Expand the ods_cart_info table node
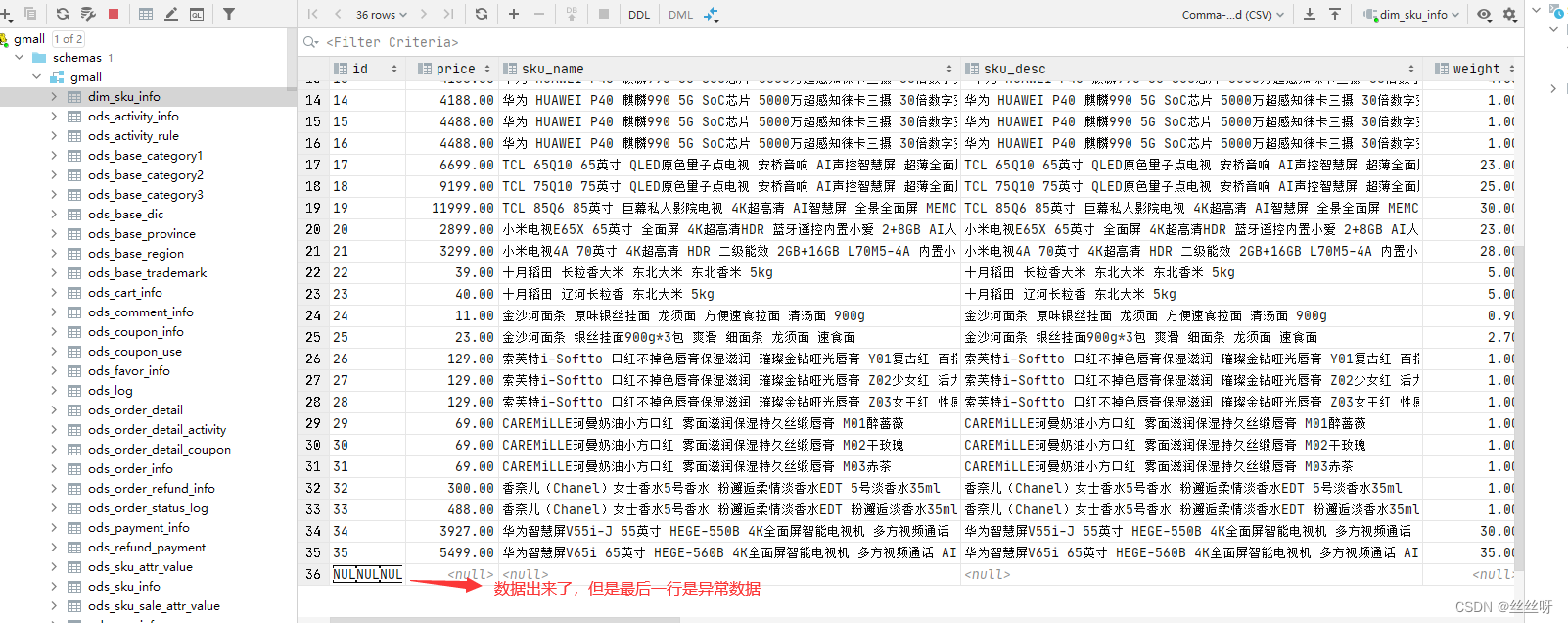The height and width of the screenshot is (623, 1568). tap(54, 293)
